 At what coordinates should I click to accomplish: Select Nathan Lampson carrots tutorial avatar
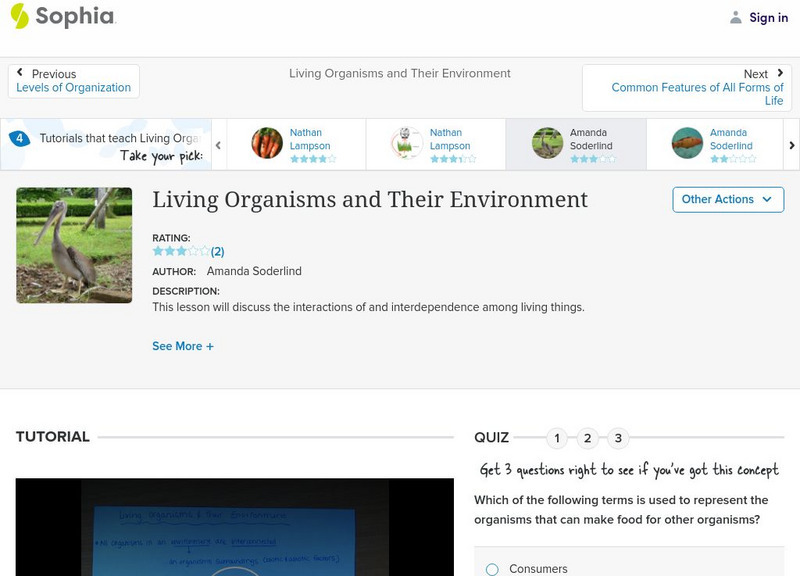(x=267, y=143)
